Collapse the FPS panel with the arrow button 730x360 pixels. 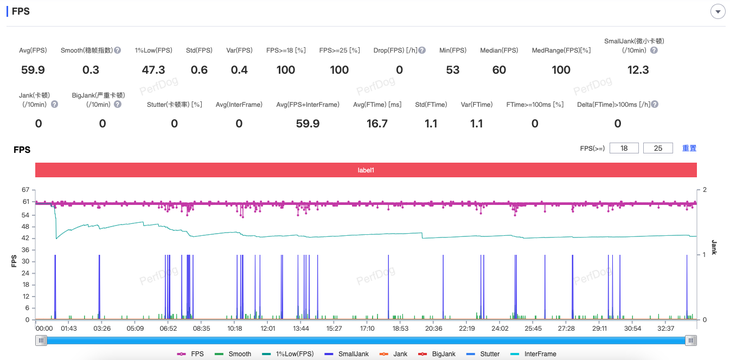click(x=717, y=12)
